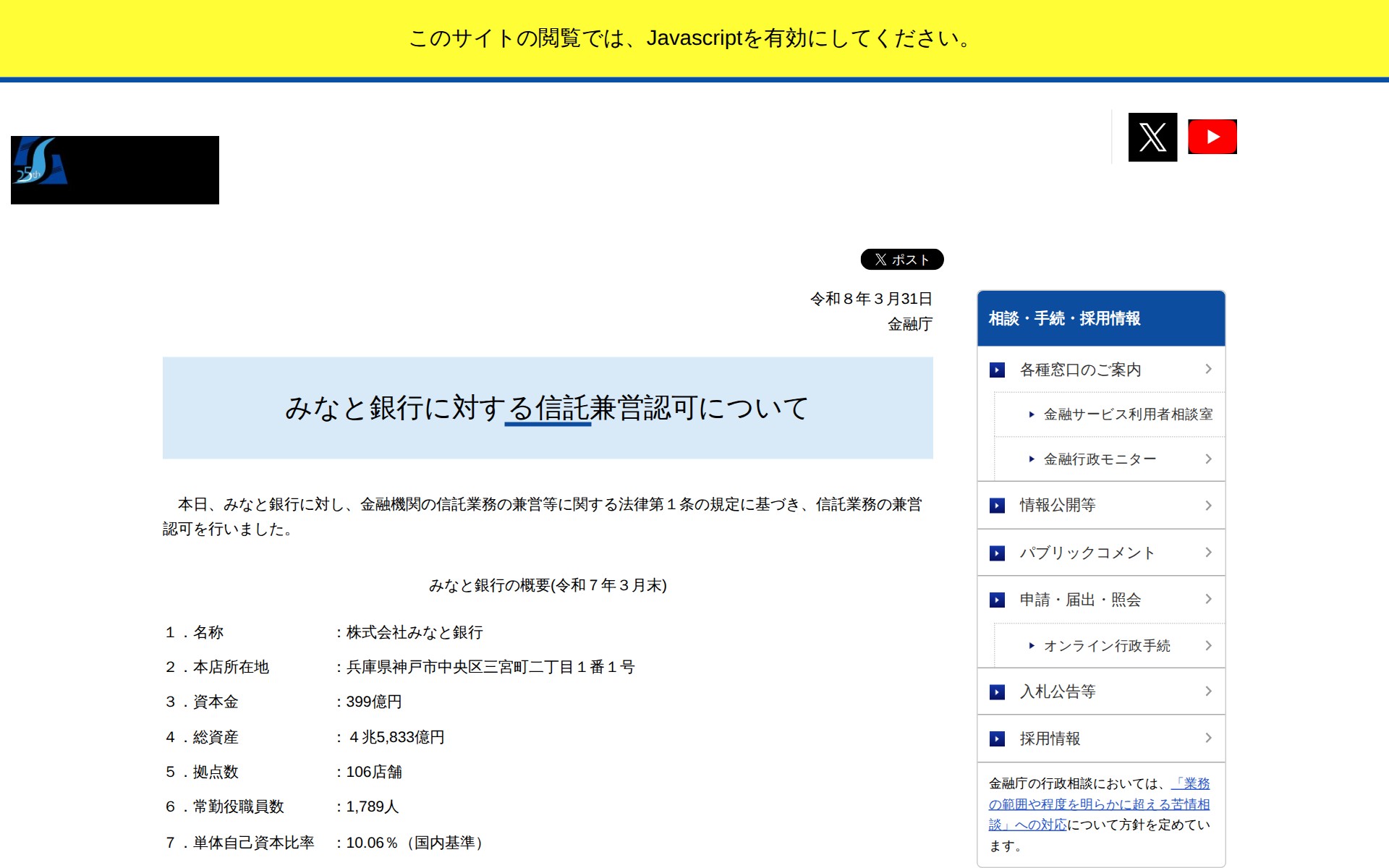
Task: Click blue arrow icon beside 各種窓口のご案内
Action: point(997,370)
